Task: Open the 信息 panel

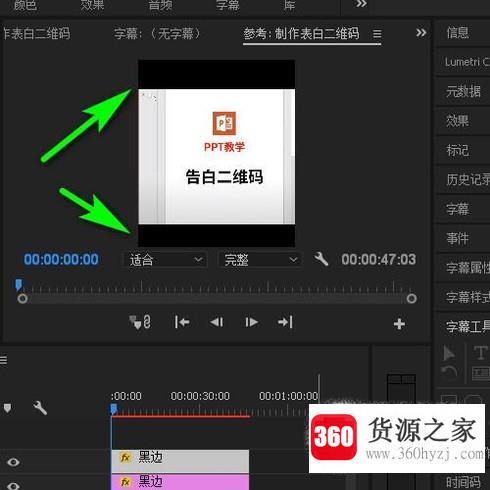Action: point(458,33)
